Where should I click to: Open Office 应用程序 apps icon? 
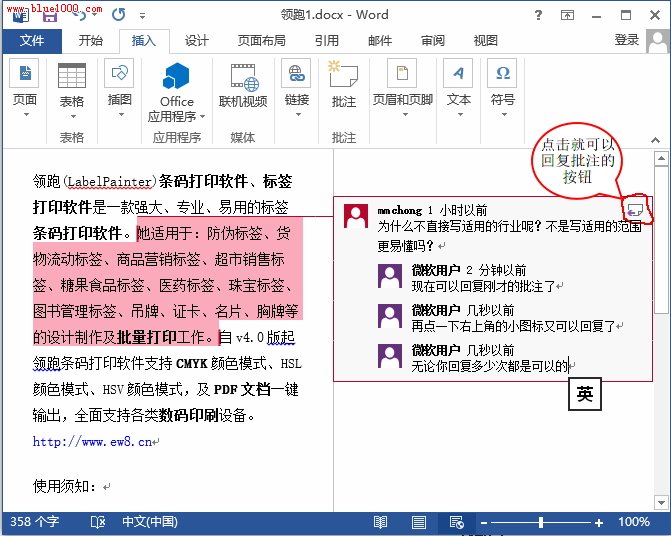176,80
